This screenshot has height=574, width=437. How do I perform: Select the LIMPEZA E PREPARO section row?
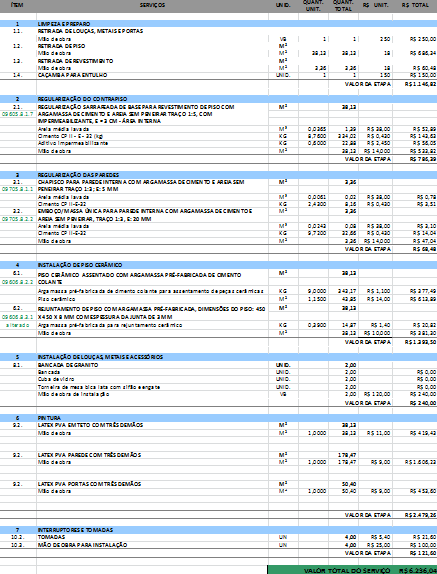tap(218, 24)
